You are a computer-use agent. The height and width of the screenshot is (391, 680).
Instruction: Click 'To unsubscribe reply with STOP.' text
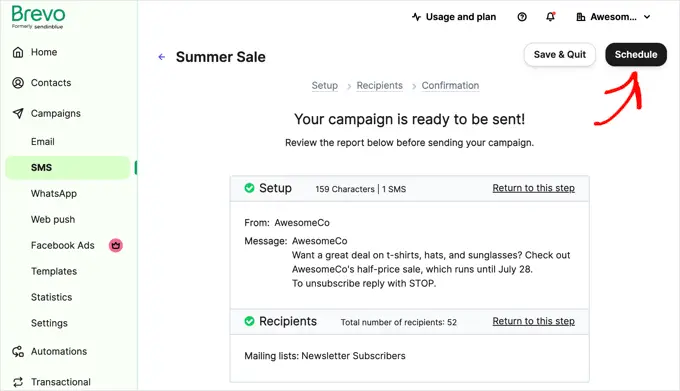tap(364, 283)
